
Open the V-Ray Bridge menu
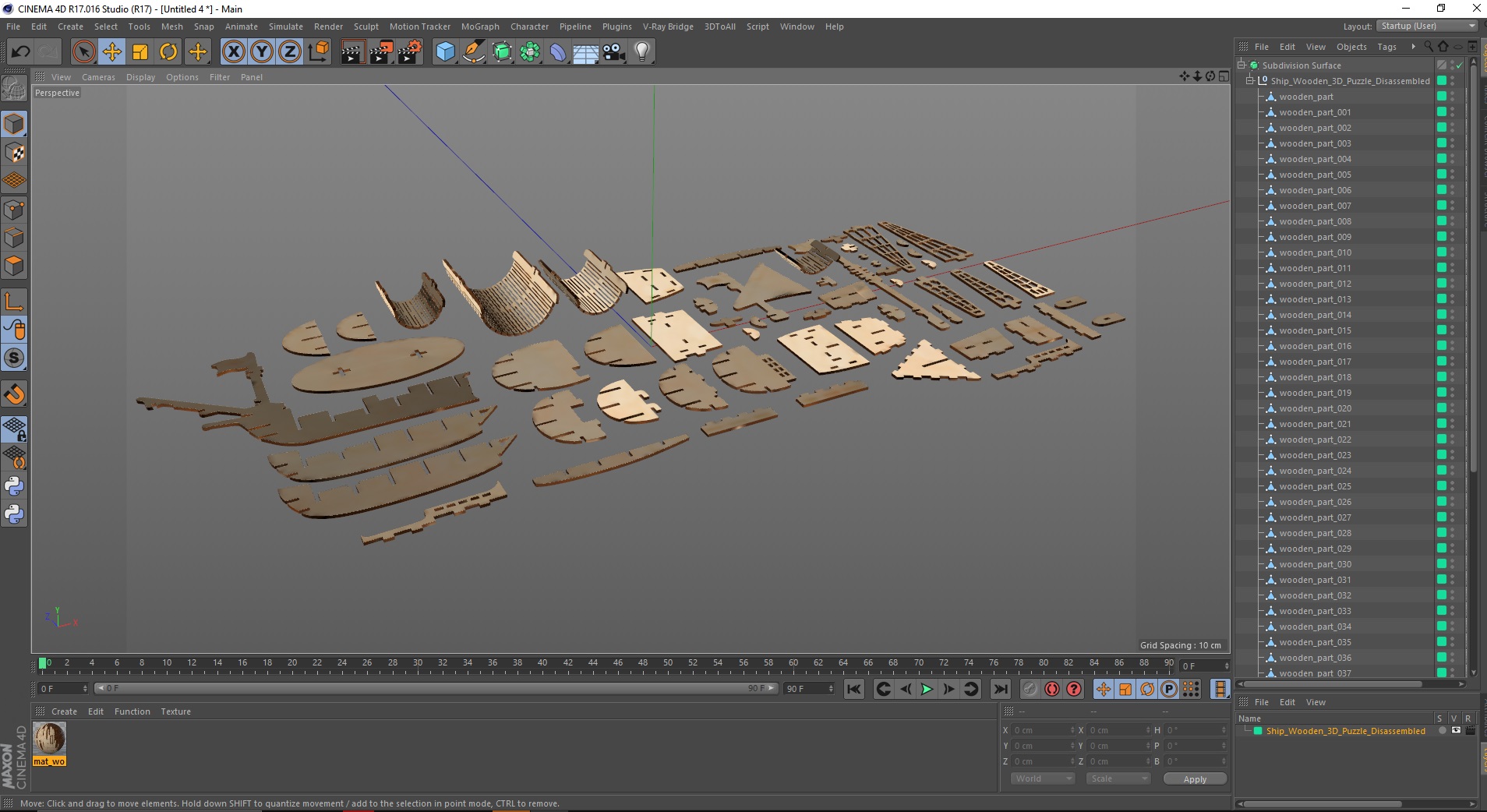pos(668,26)
